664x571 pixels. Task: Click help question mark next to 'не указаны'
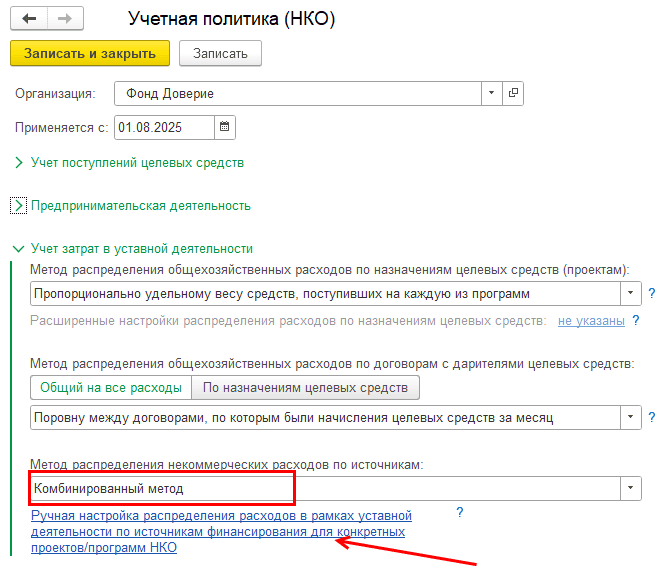(x=636, y=321)
